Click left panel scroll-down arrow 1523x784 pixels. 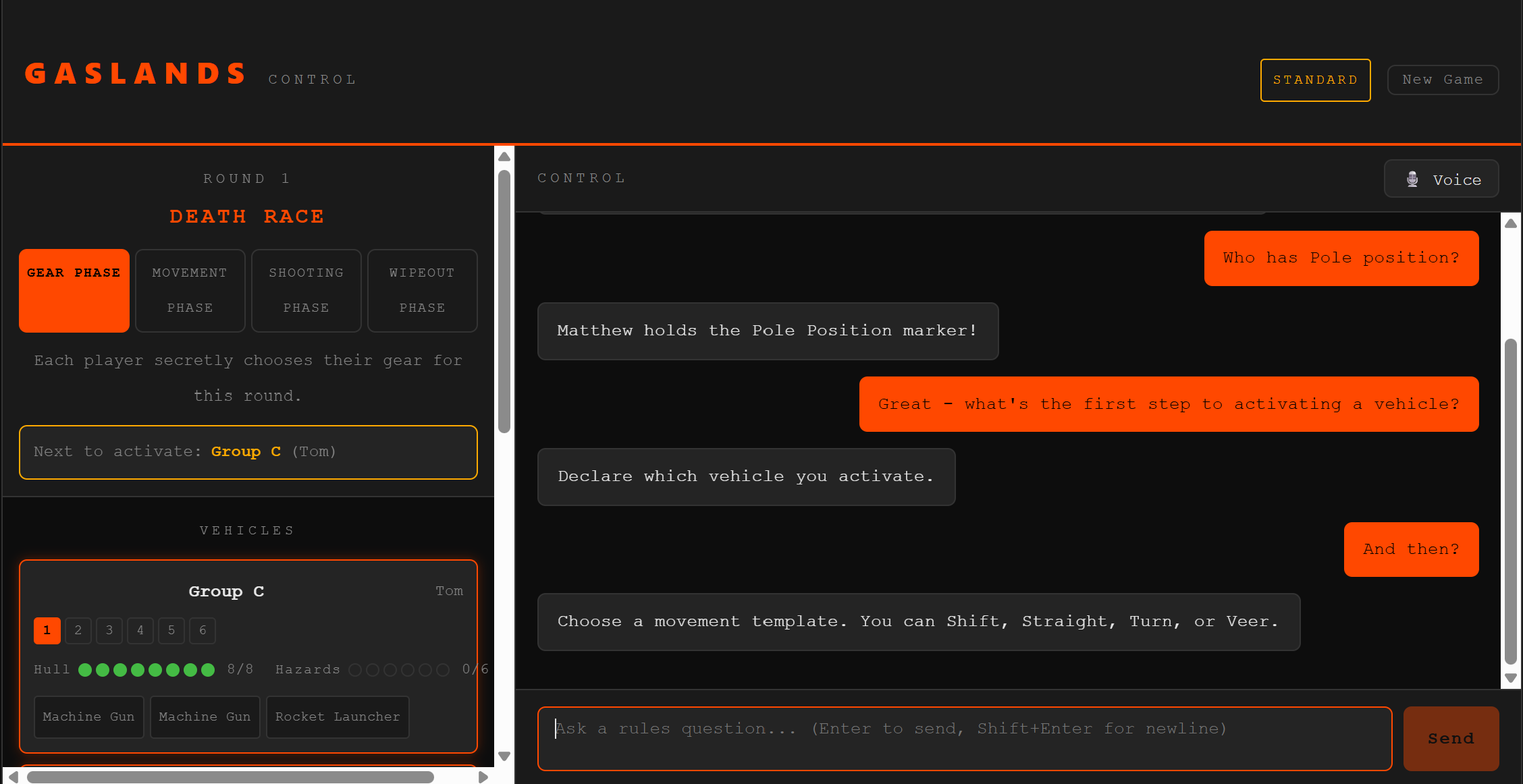point(504,756)
